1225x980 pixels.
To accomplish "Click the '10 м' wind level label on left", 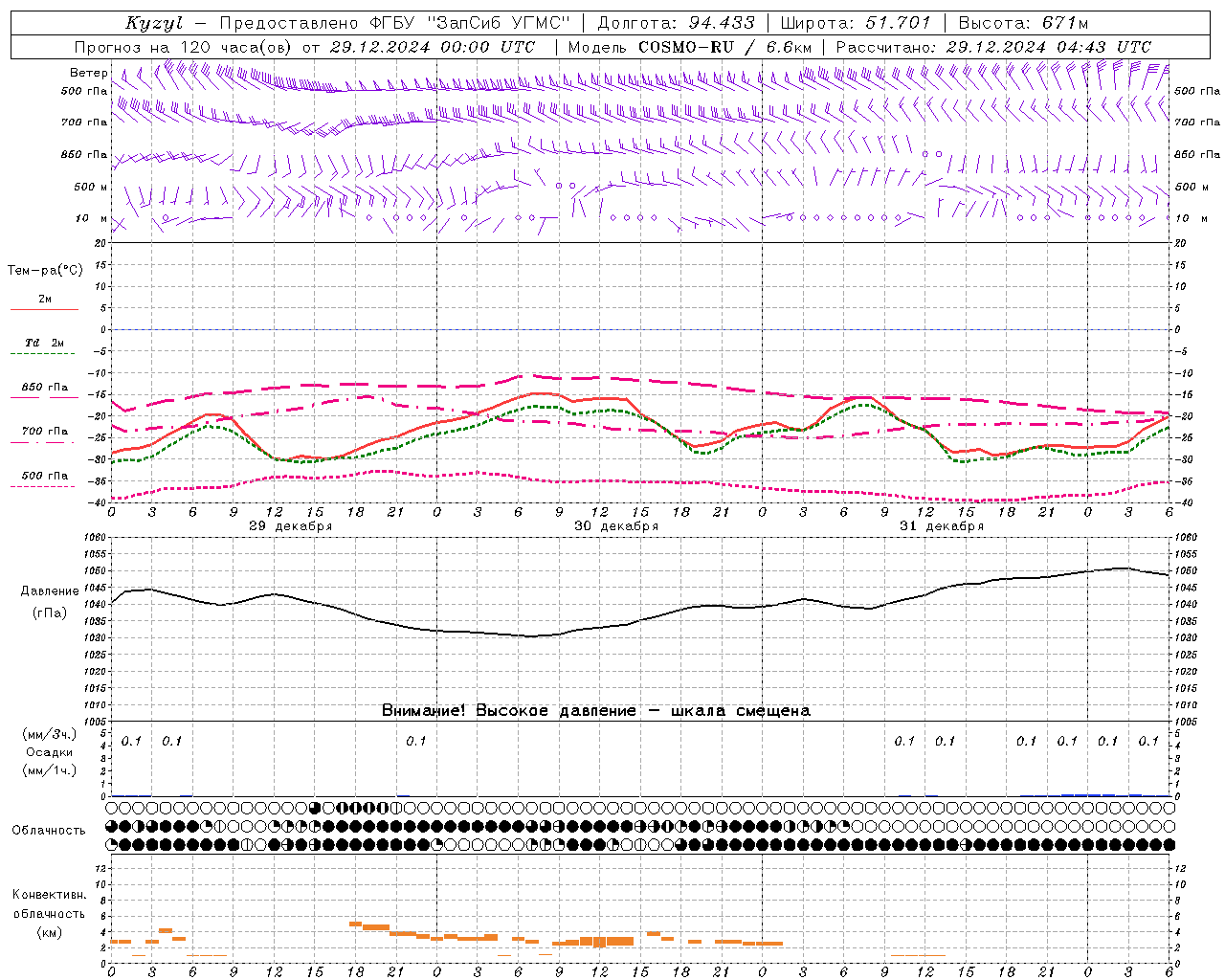I will coord(91,218).
